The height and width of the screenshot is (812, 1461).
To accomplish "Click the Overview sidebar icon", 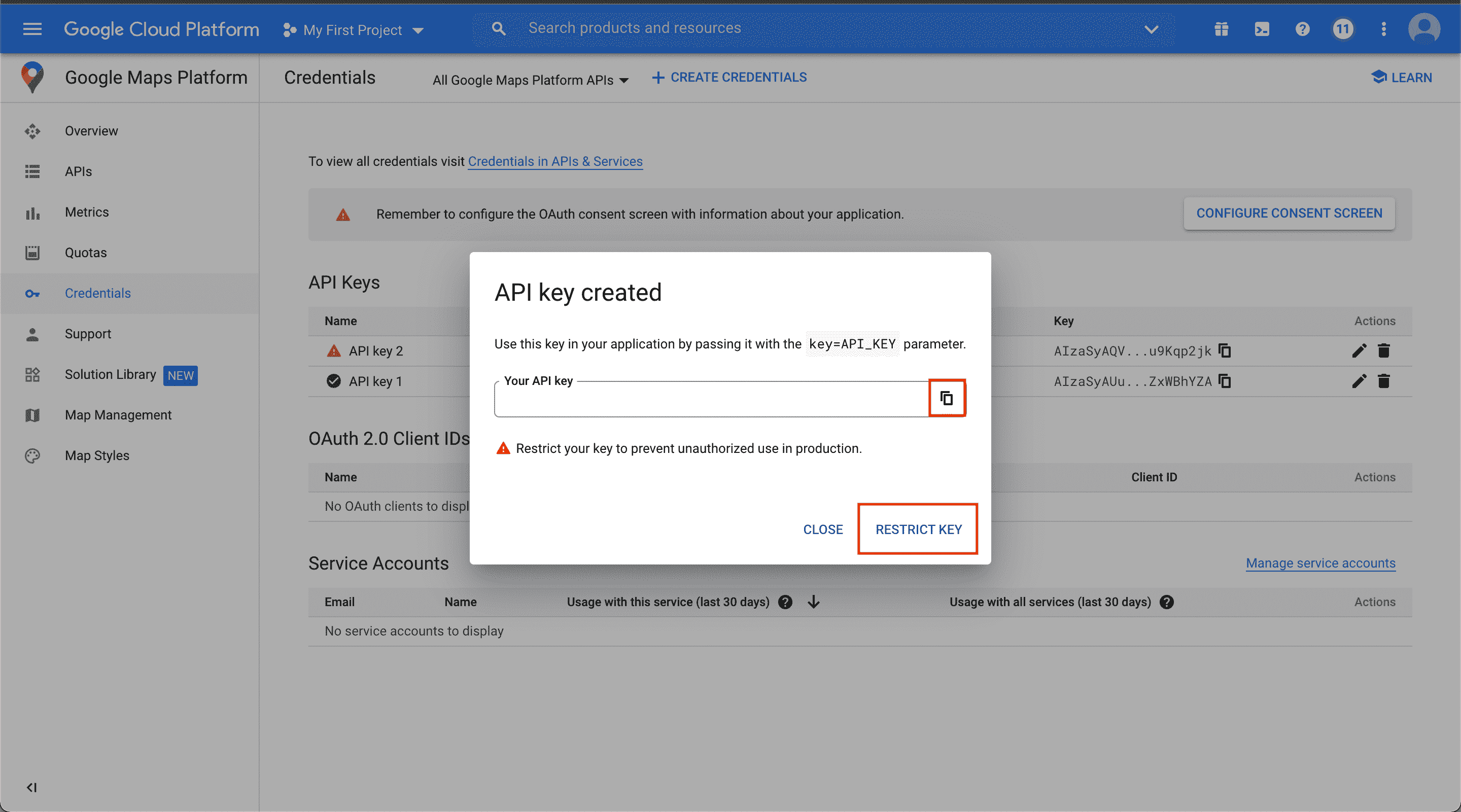I will click(32, 131).
